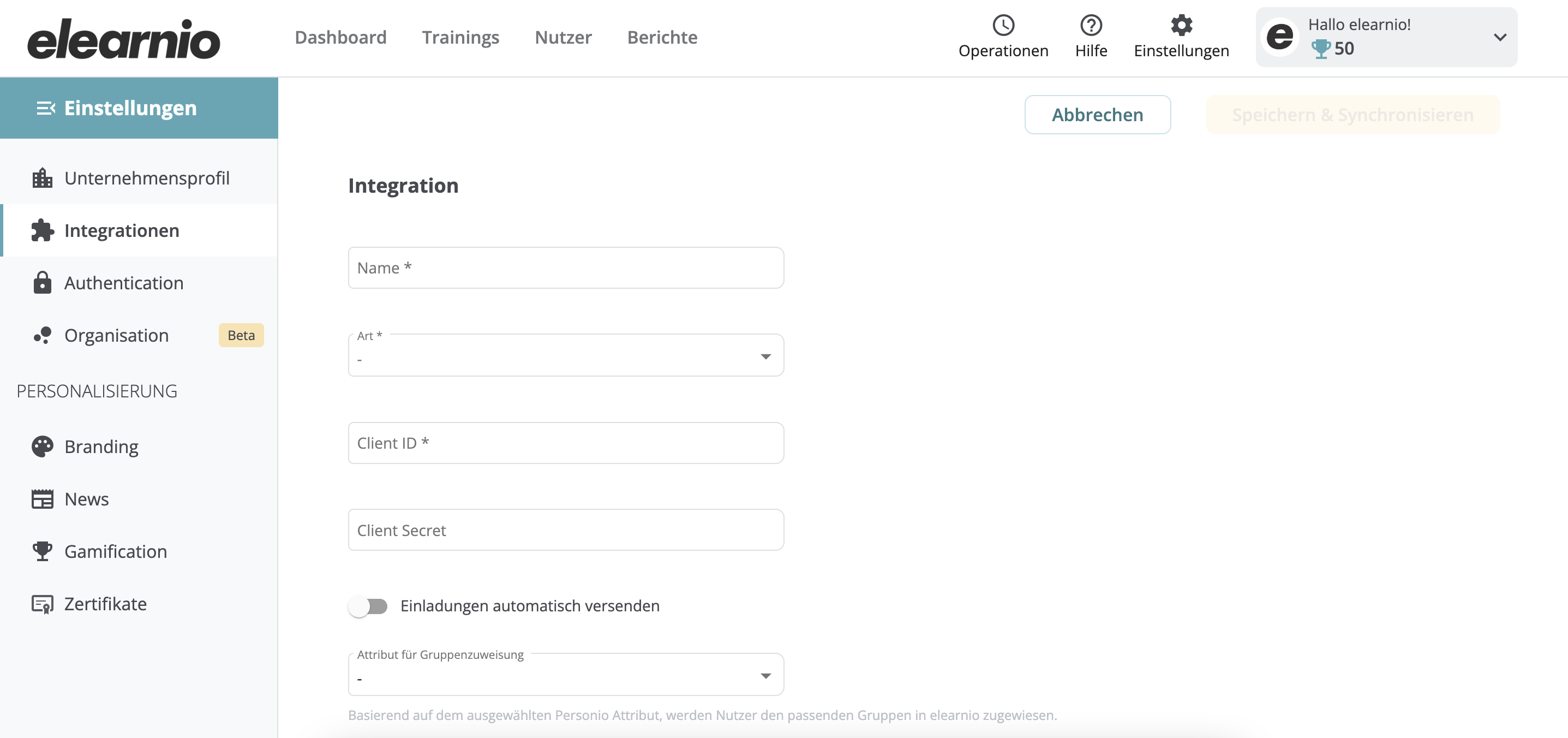
Task: Click the Organisation dots icon
Action: (42, 335)
